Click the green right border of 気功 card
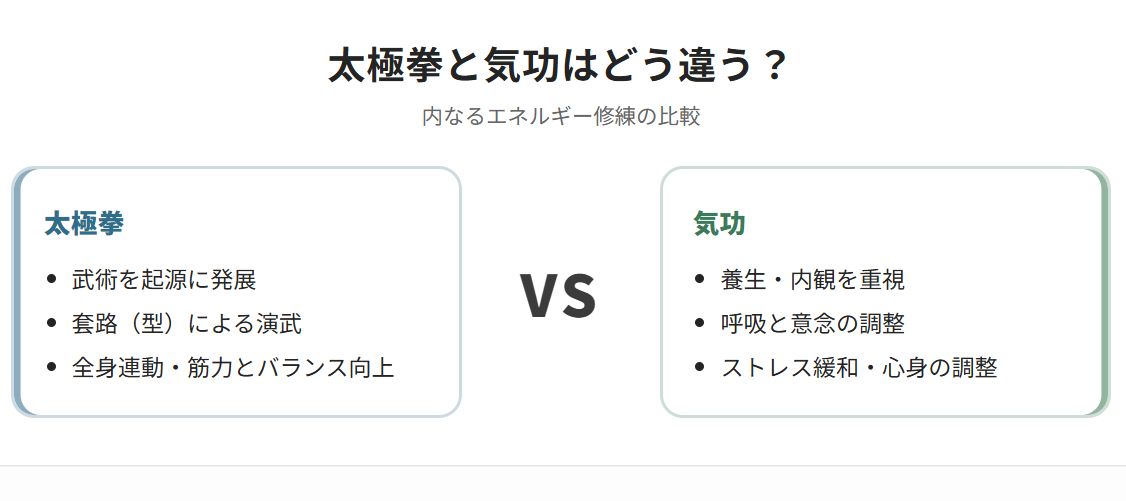This screenshot has width=1126, height=501. pos(1105,292)
